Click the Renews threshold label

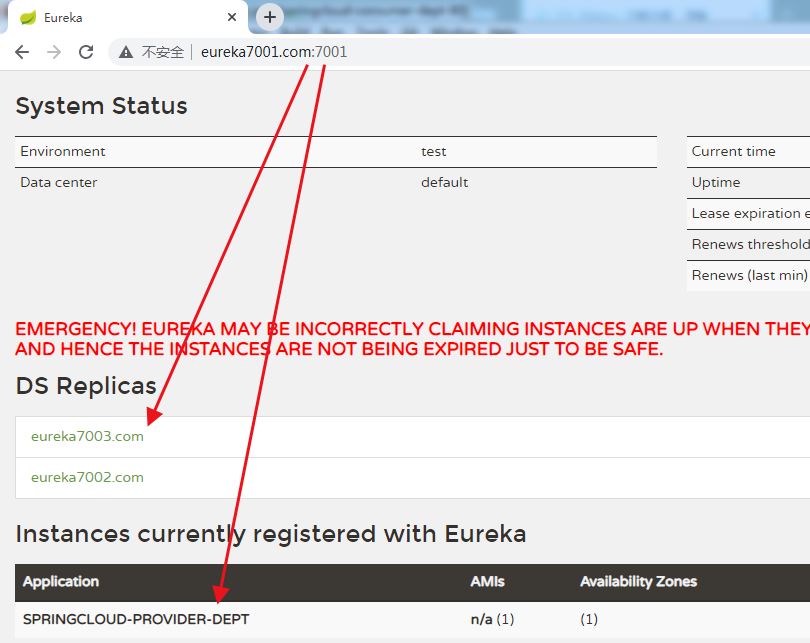coord(751,244)
